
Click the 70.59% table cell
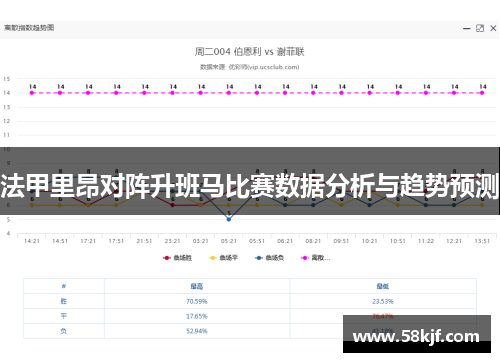197,301
